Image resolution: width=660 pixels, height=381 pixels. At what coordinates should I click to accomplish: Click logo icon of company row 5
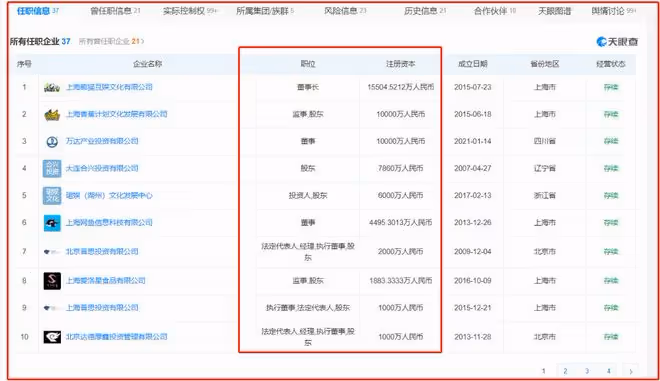[52, 196]
